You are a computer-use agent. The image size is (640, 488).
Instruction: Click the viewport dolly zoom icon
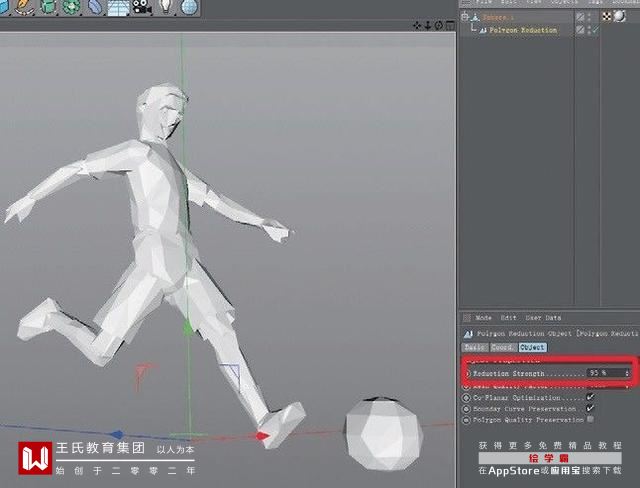[427, 26]
